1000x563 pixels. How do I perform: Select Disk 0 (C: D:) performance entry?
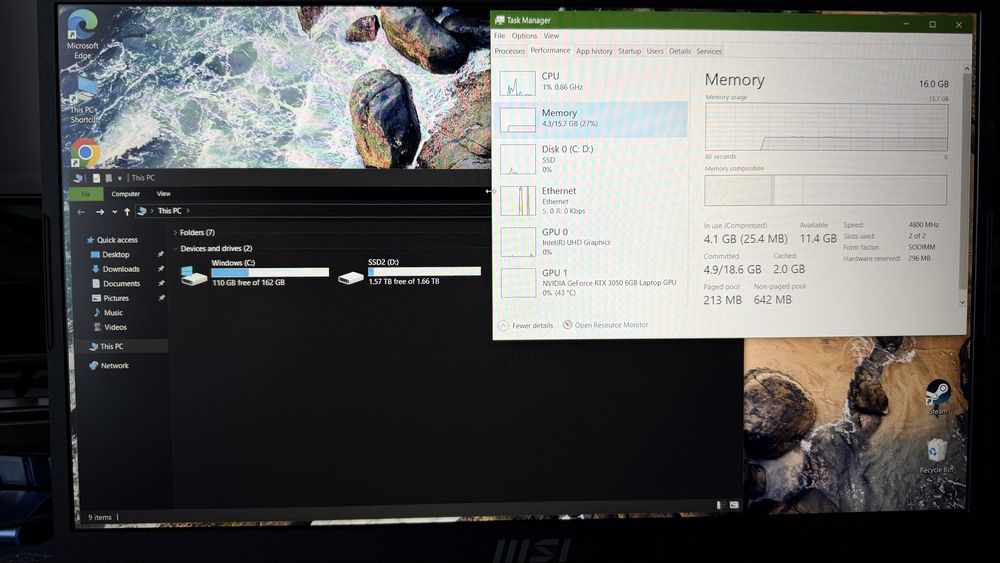pyautogui.click(x=591, y=159)
